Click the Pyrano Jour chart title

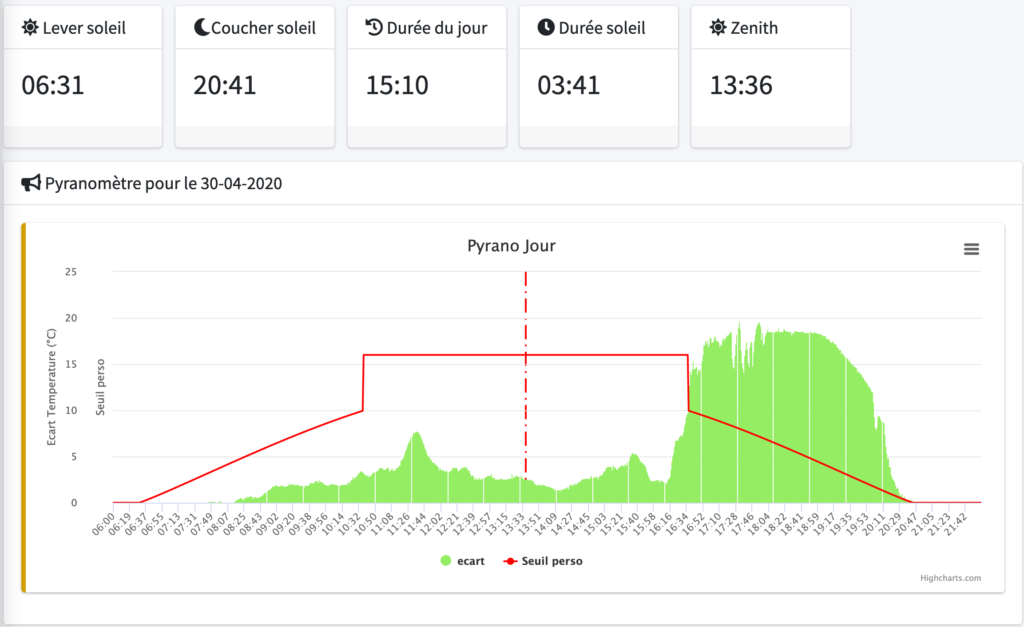pyautogui.click(x=511, y=245)
